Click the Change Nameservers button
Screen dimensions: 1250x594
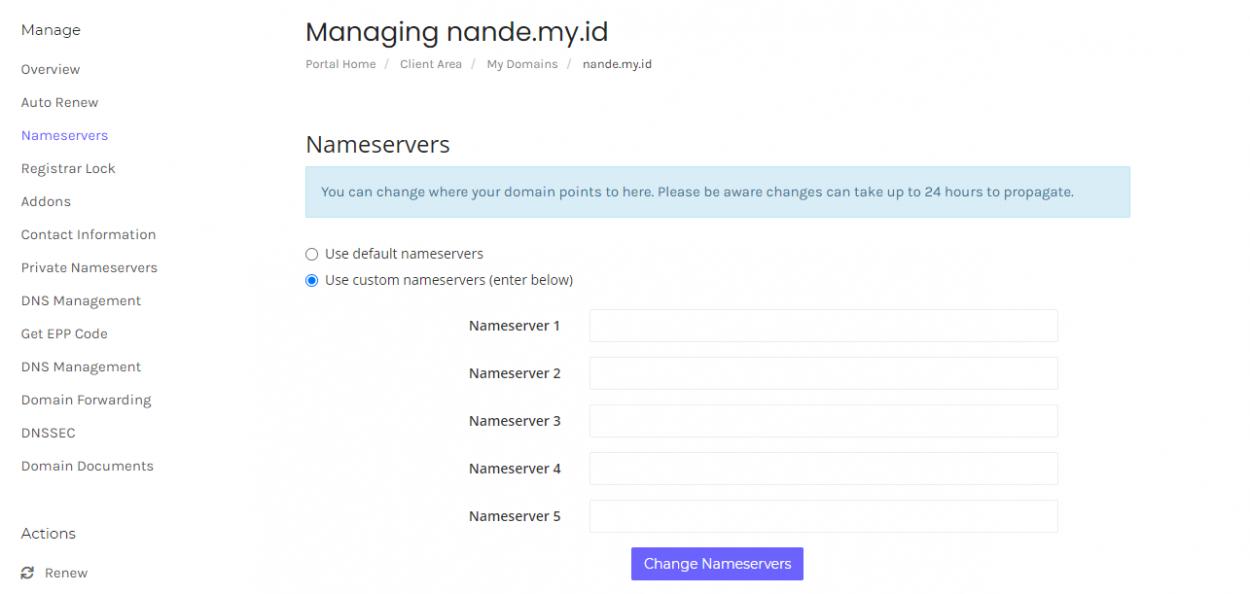pos(716,563)
